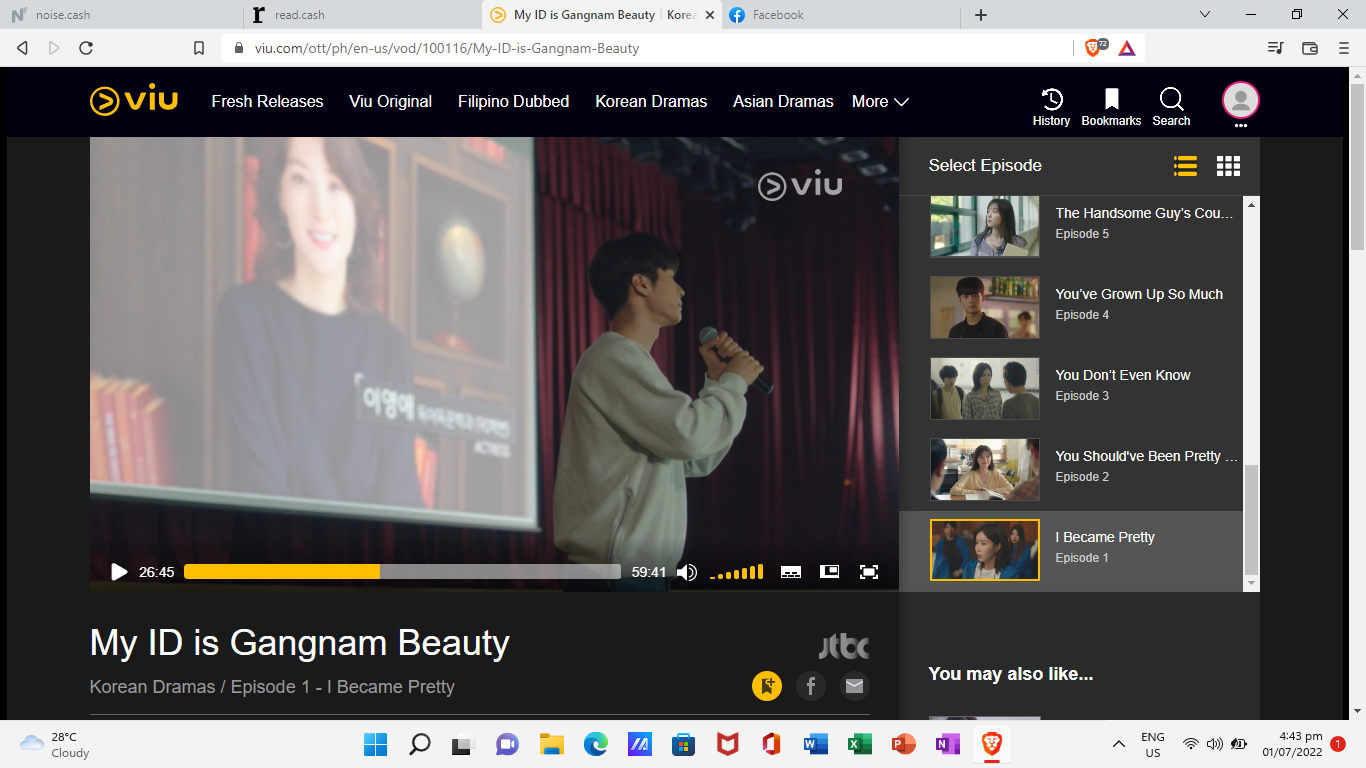Open the Brave main menu
Viewport: 1366px width, 768px height.
(1343, 48)
